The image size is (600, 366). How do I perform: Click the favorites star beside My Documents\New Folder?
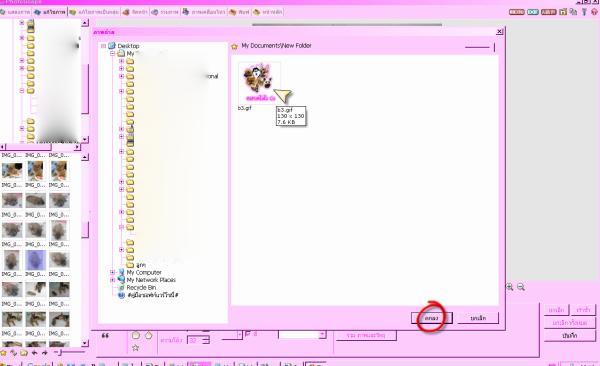point(235,46)
